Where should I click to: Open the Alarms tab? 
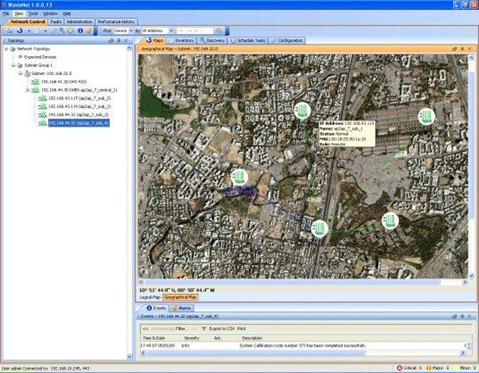point(181,308)
